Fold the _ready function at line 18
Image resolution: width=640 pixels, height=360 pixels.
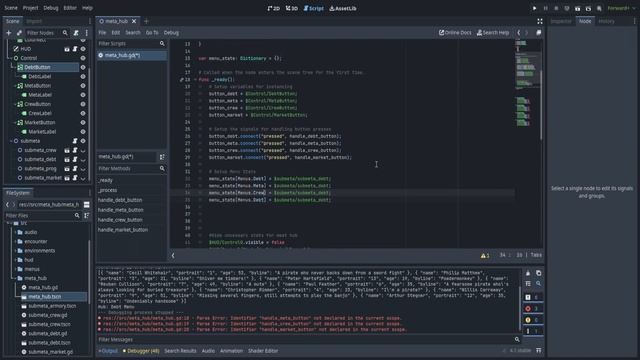point(195,80)
